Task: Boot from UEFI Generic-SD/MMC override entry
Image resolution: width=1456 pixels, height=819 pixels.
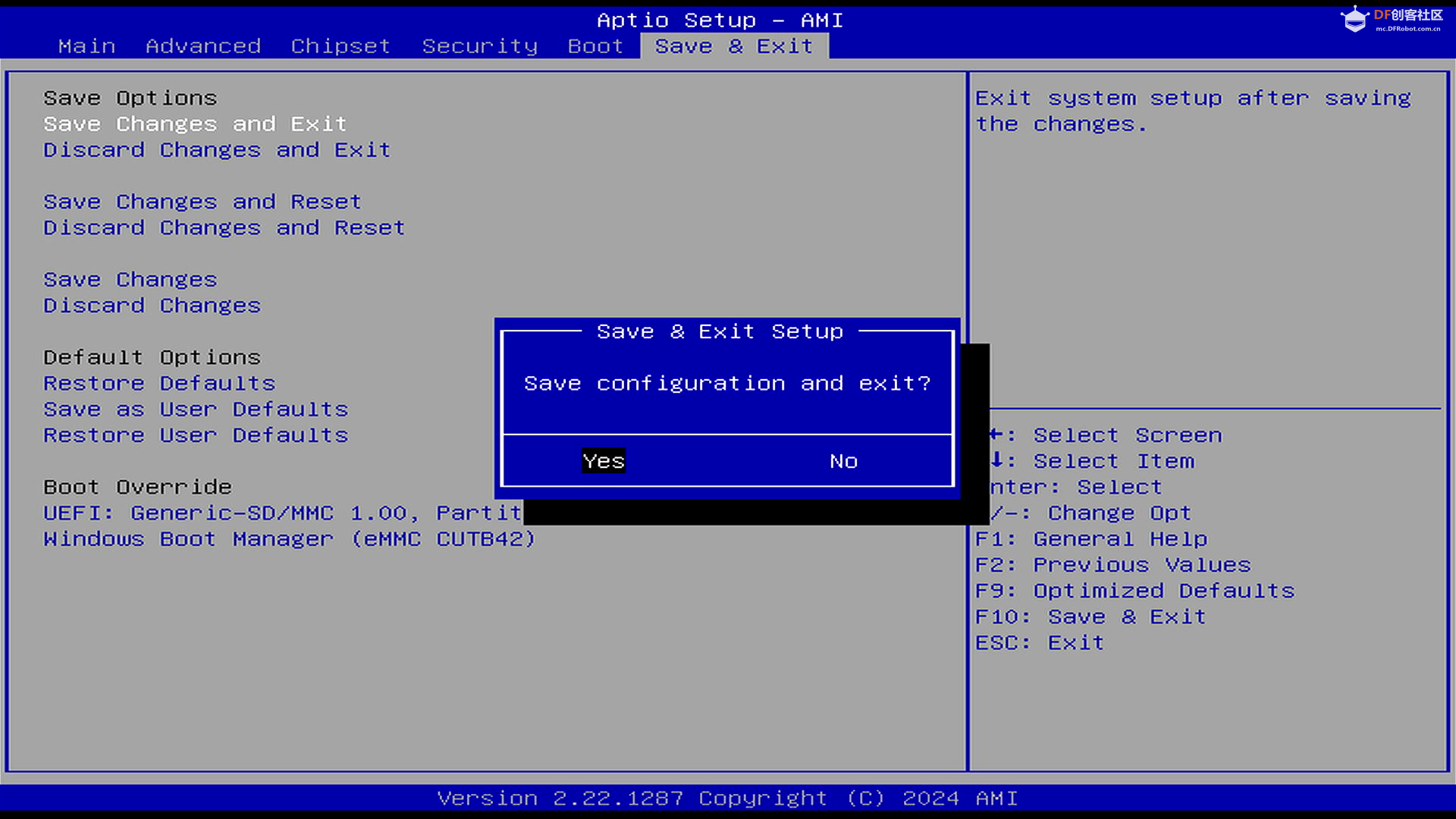Action: point(281,513)
